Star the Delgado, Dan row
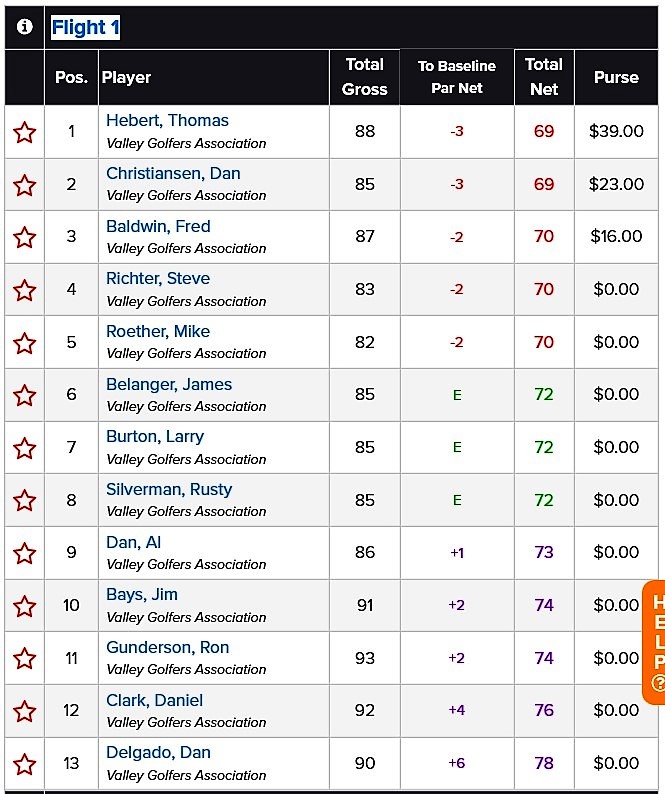The image size is (665, 794). [x=24, y=764]
